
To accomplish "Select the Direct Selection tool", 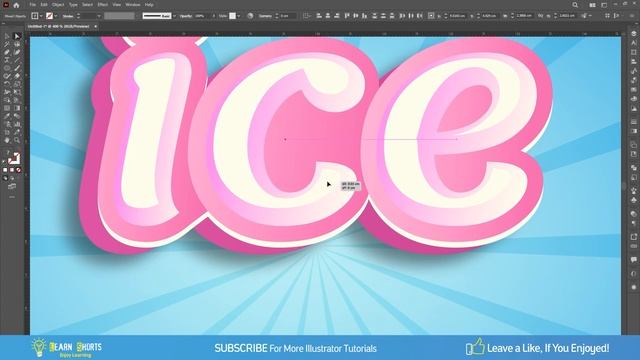I will [17, 36].
